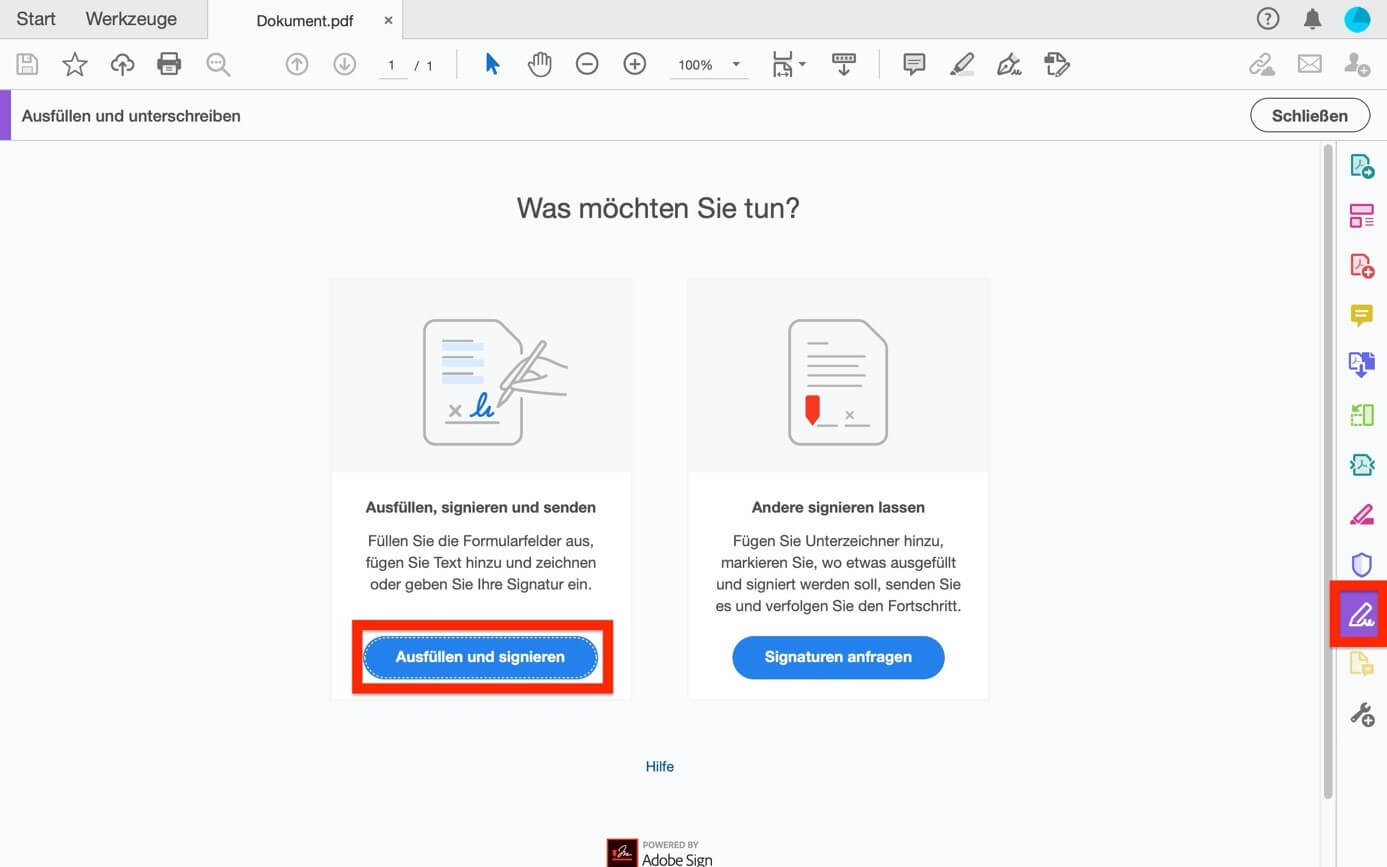Click Signaturen anfragen button

(x=838, y=657)
